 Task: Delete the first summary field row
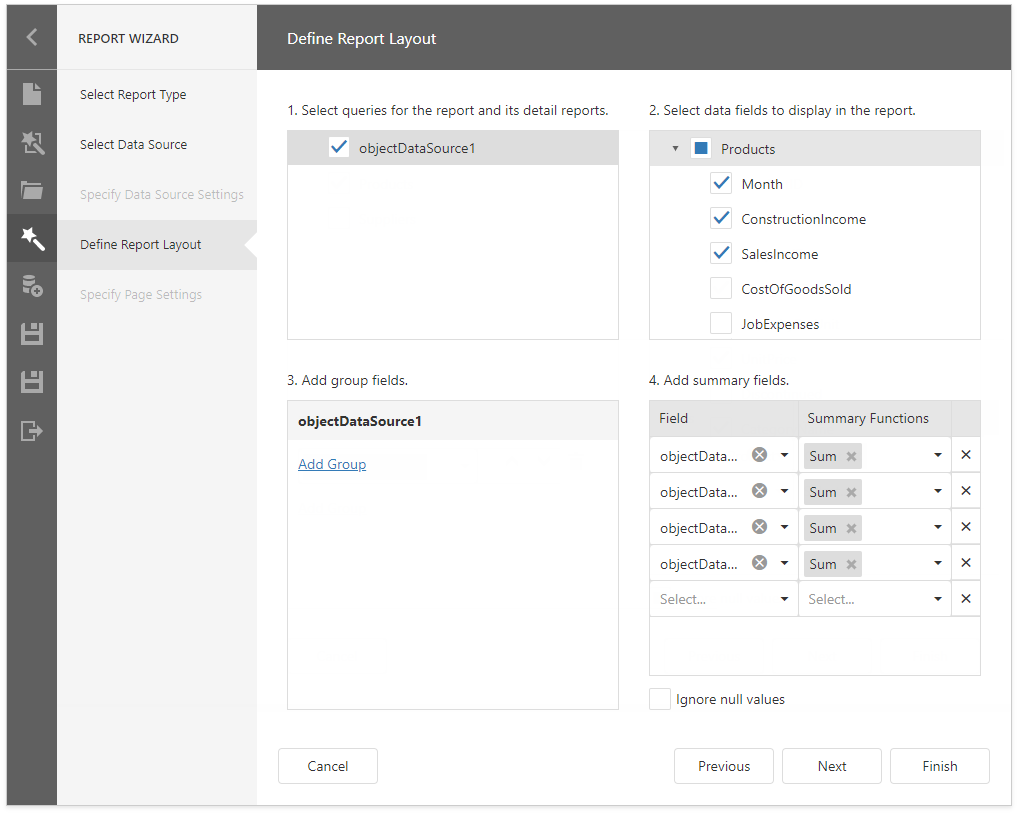click(965, 455)
